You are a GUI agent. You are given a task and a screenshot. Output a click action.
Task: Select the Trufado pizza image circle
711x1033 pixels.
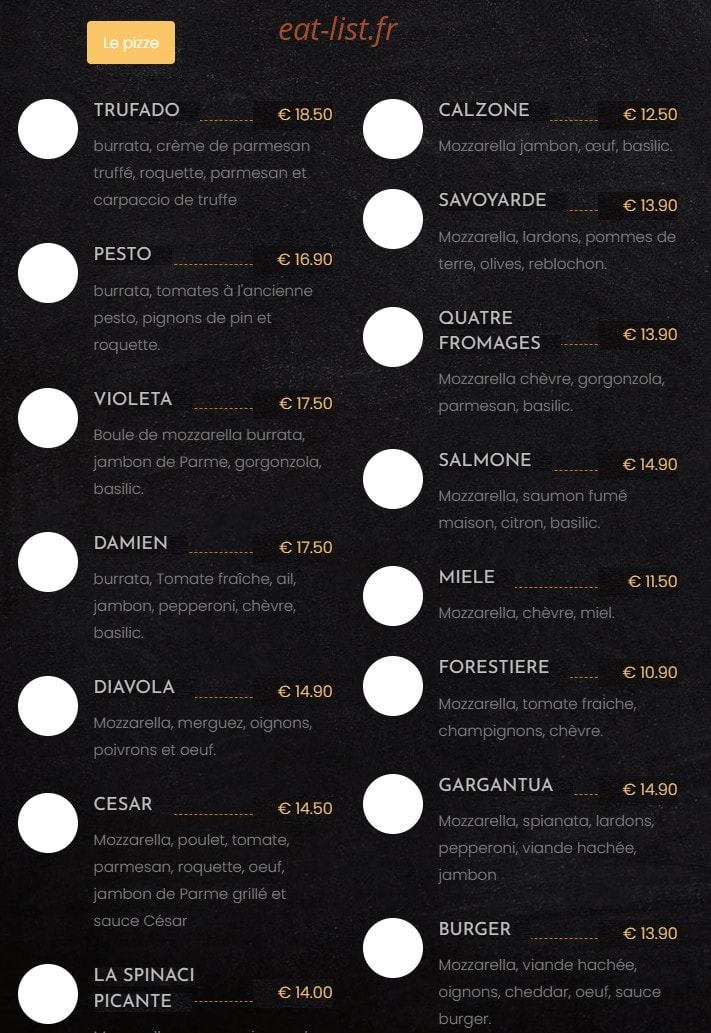pyautogui.click(x=47, y=129)
